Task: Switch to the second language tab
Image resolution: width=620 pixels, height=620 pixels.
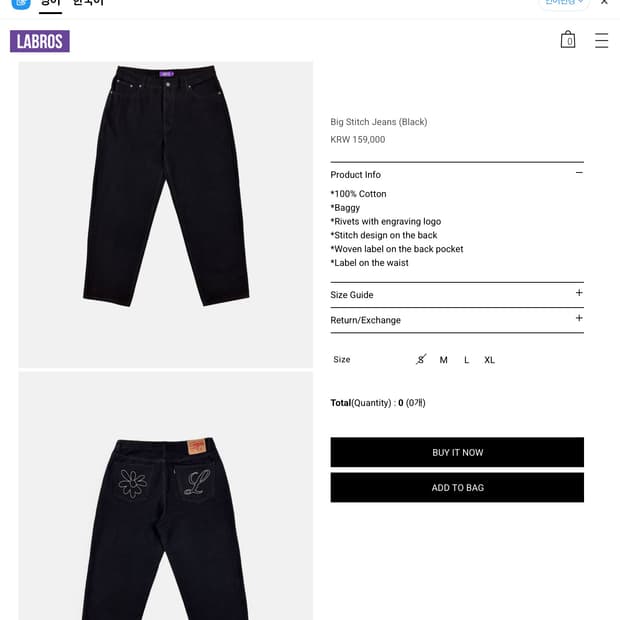Action: click(x=88, y=3)
